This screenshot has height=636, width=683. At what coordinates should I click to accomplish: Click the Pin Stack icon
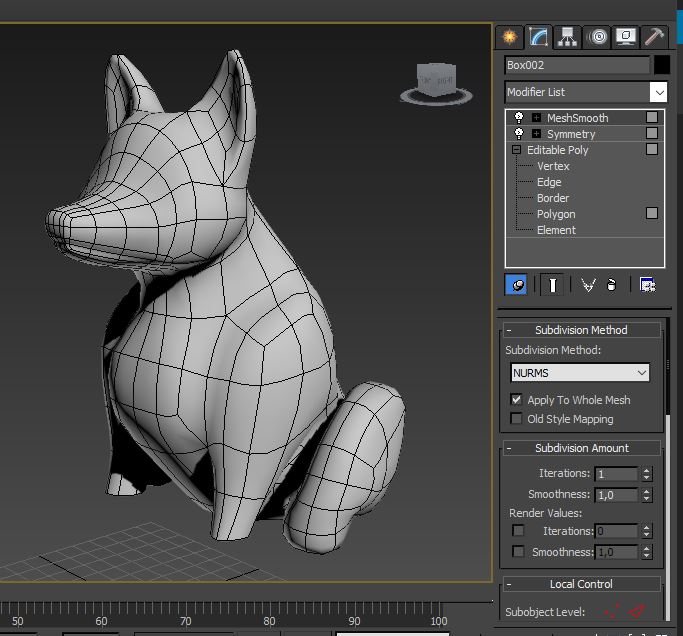click(x=516, y=285)
